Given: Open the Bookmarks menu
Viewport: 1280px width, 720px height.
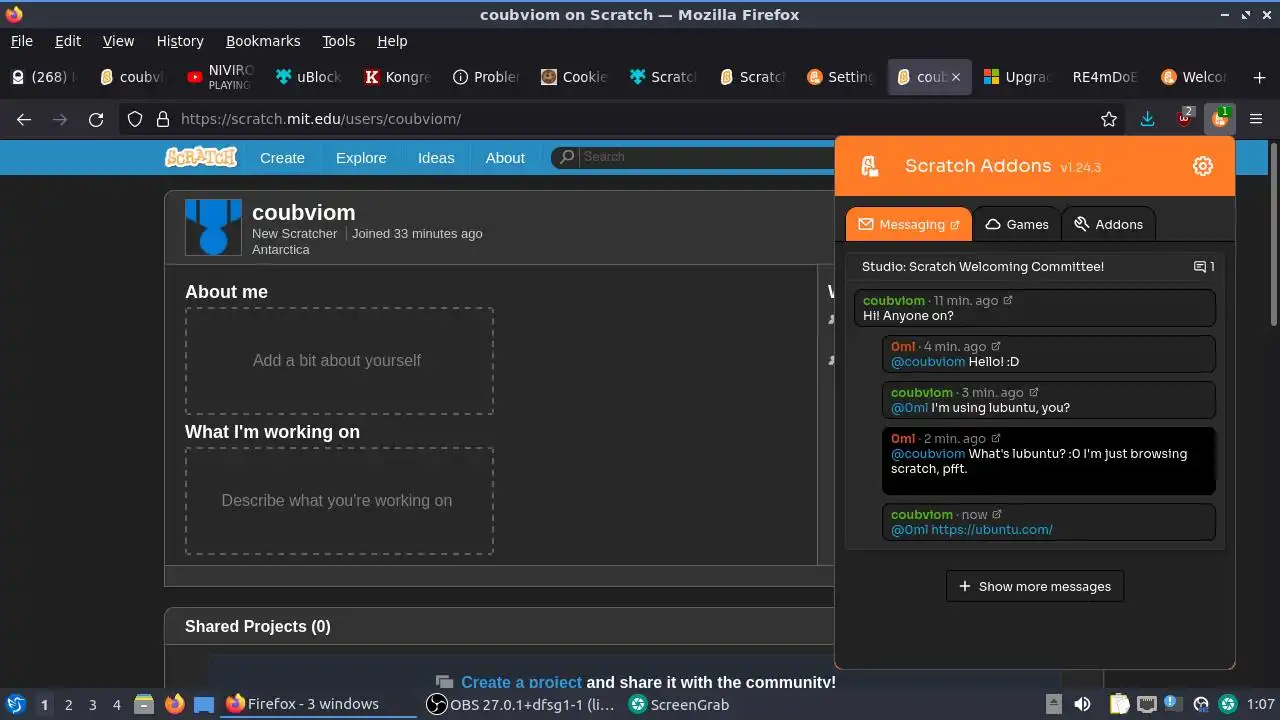Looking at the screenshot, I should [263, 41].
